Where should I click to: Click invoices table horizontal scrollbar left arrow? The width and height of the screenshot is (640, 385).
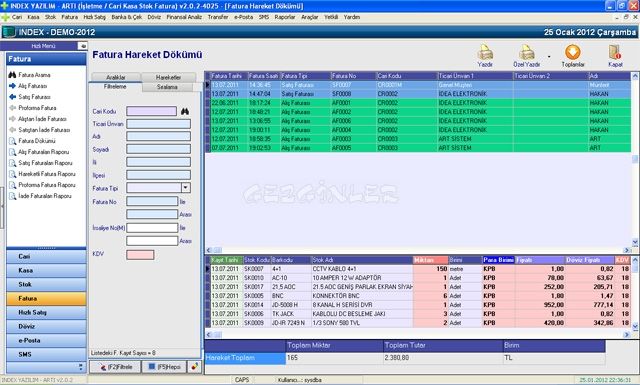point(209,250)
